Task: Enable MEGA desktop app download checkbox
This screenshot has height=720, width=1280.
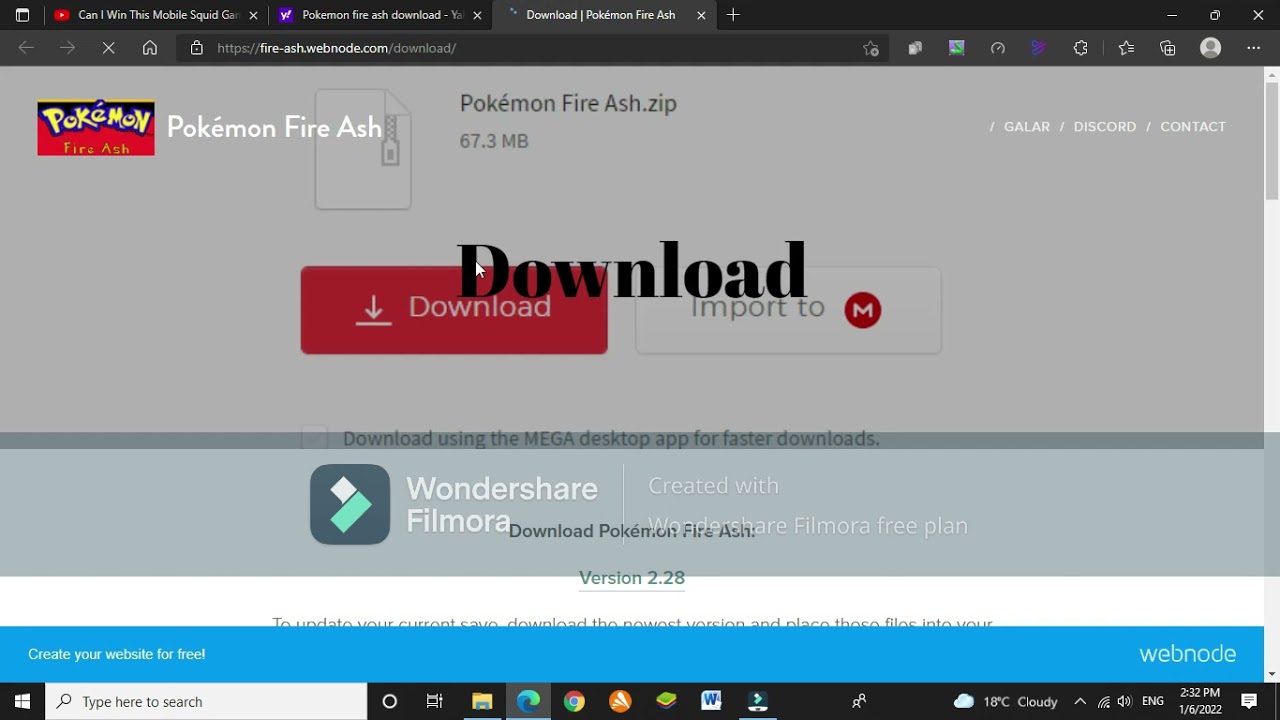Action: coord(314,438)
